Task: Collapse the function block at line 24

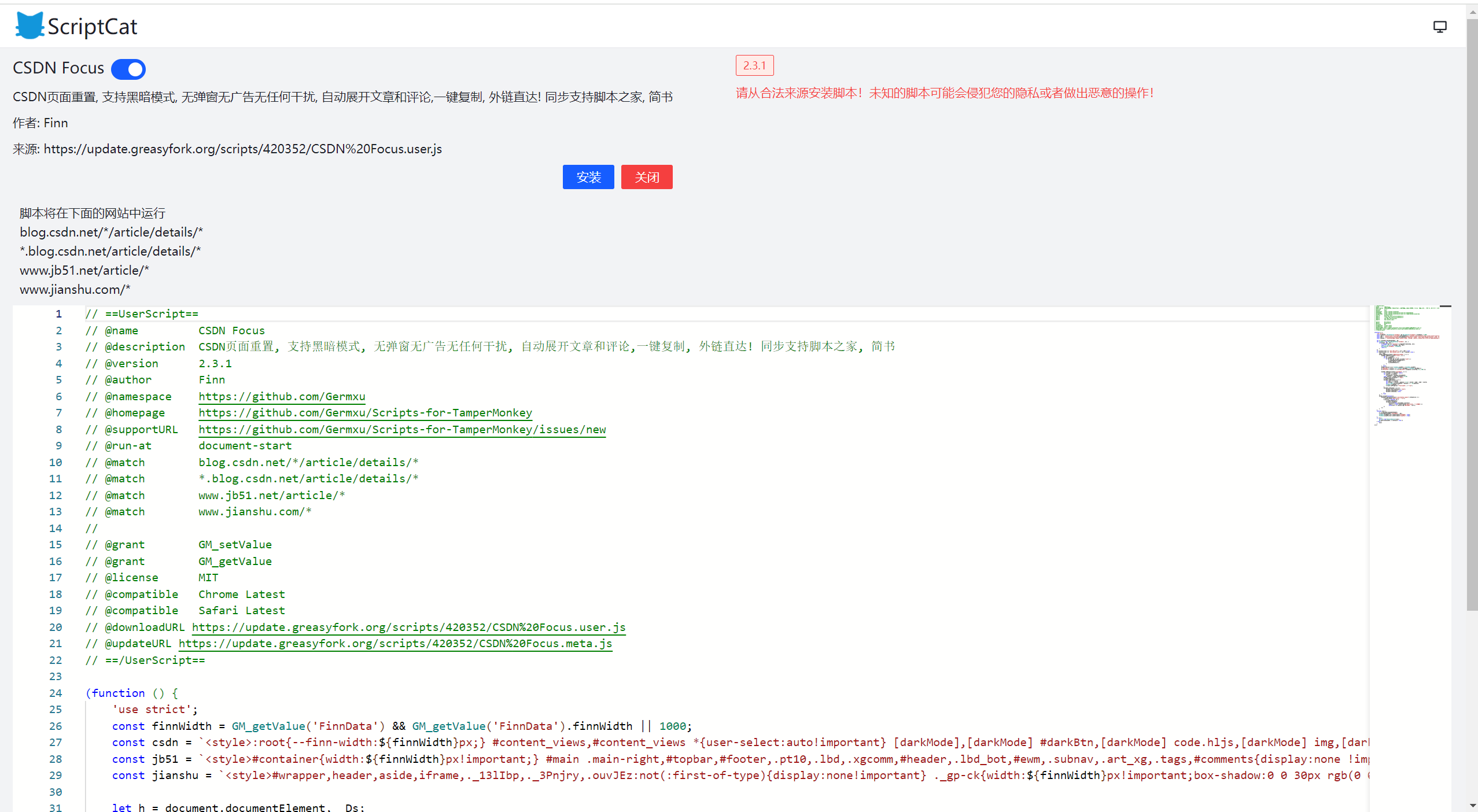Action: click(x=75, y=693)
